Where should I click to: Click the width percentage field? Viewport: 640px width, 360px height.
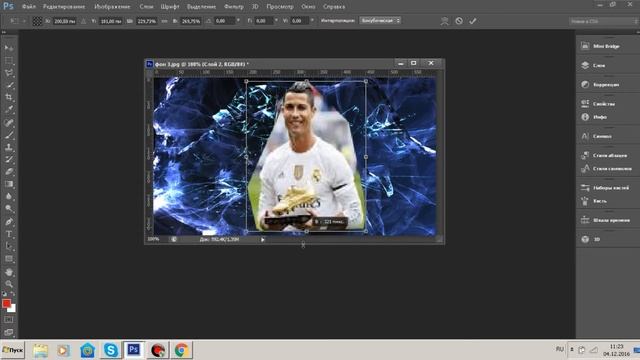147,21
